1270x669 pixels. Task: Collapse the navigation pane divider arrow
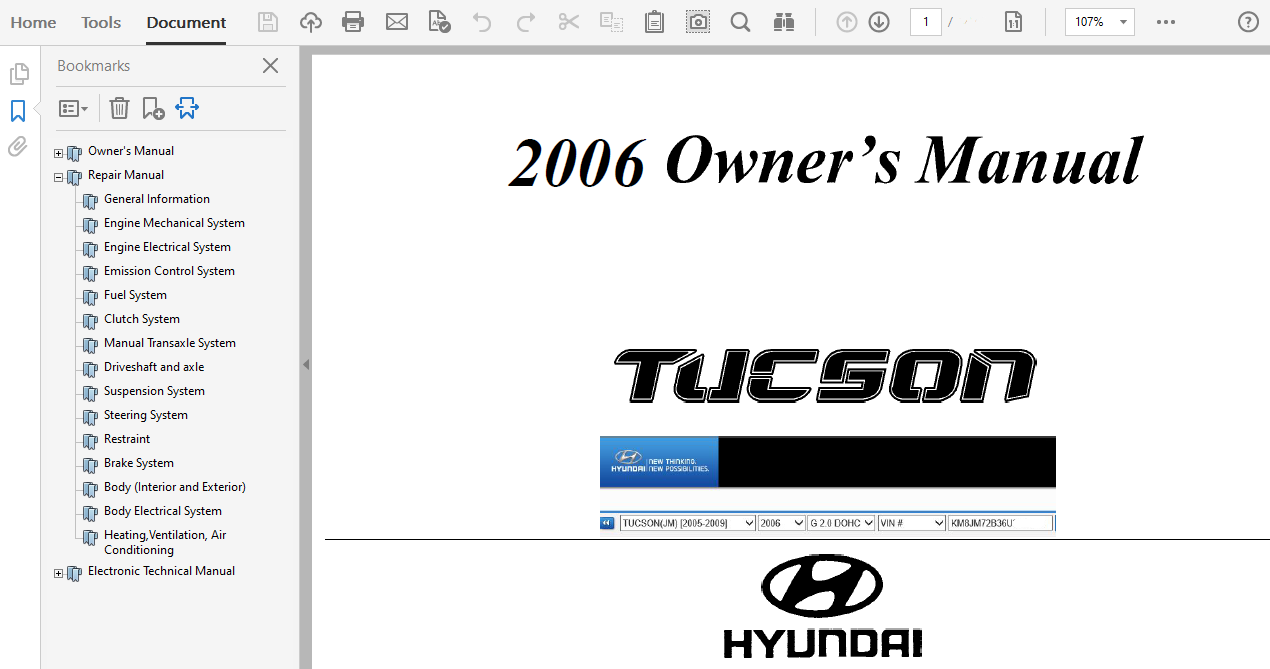tap(306, 365)
